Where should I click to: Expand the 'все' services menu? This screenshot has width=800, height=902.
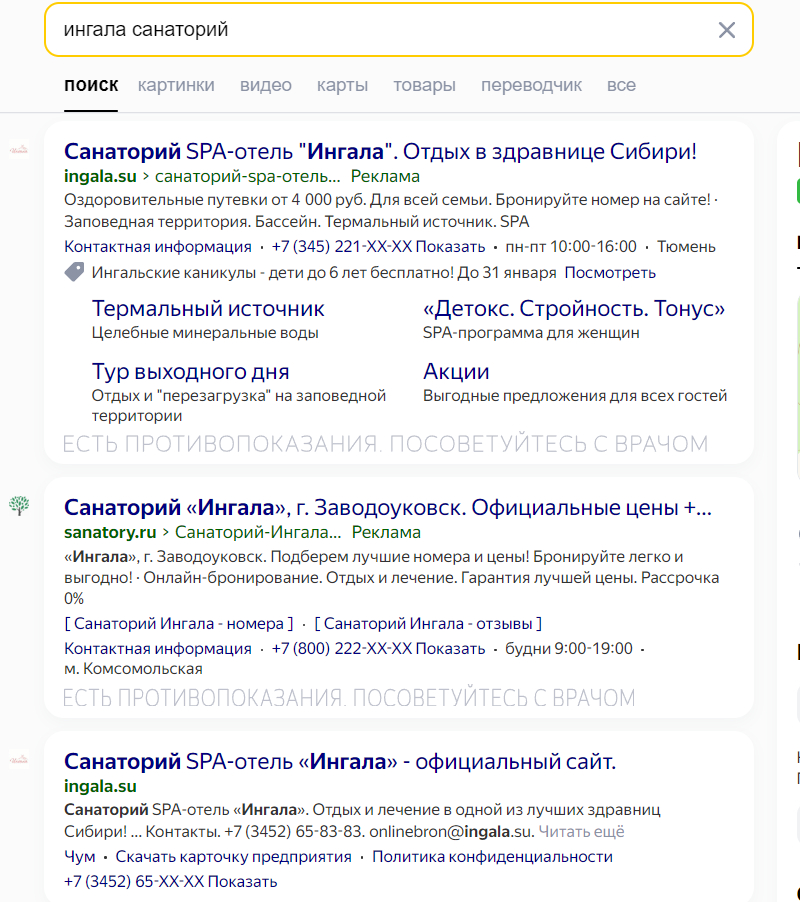pyautogui.click(x=621, y=85)
